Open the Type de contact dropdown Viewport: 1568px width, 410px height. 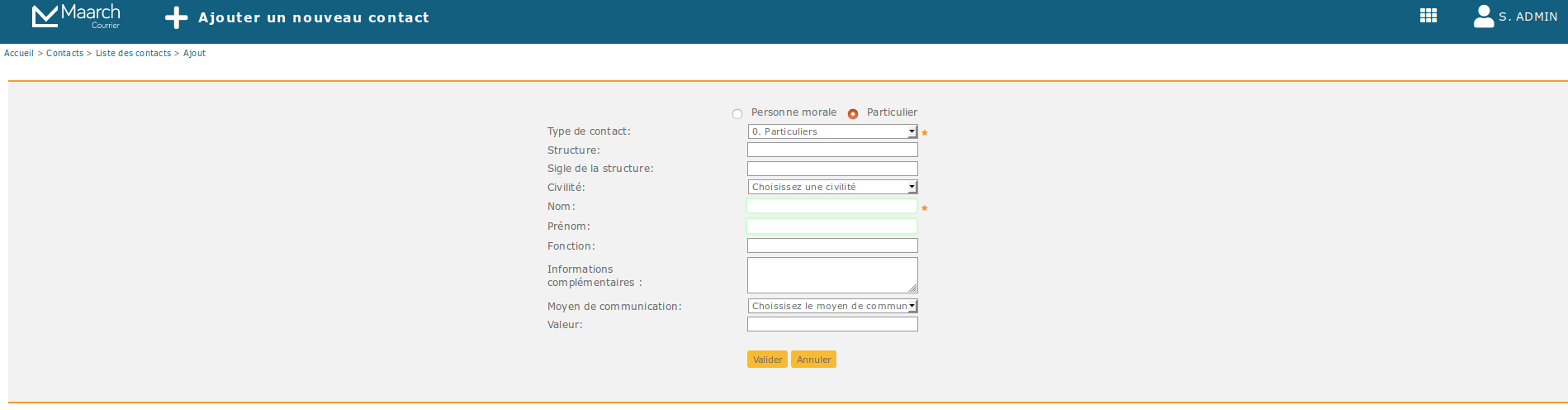coord(832,131)
